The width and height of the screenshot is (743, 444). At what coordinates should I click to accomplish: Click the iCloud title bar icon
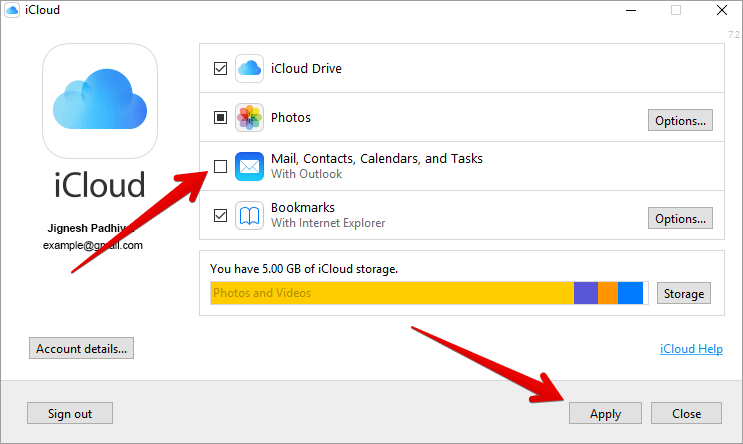point(12,10)
